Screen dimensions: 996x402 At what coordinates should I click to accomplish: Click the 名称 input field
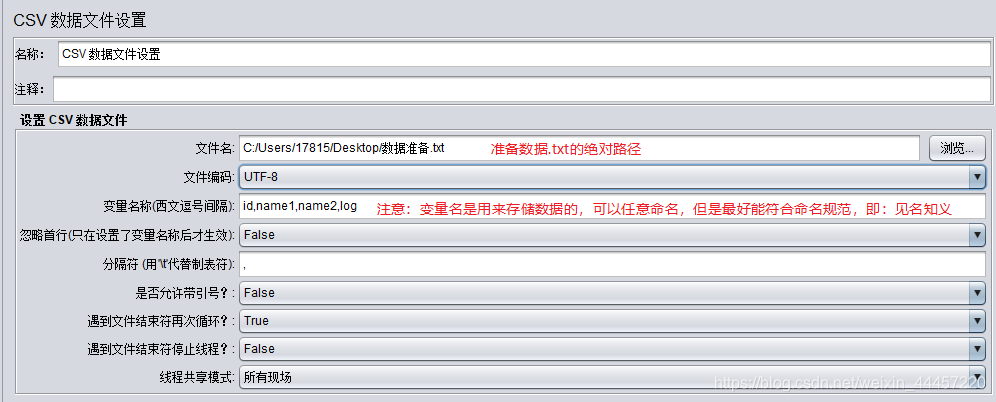coord(523,55)
